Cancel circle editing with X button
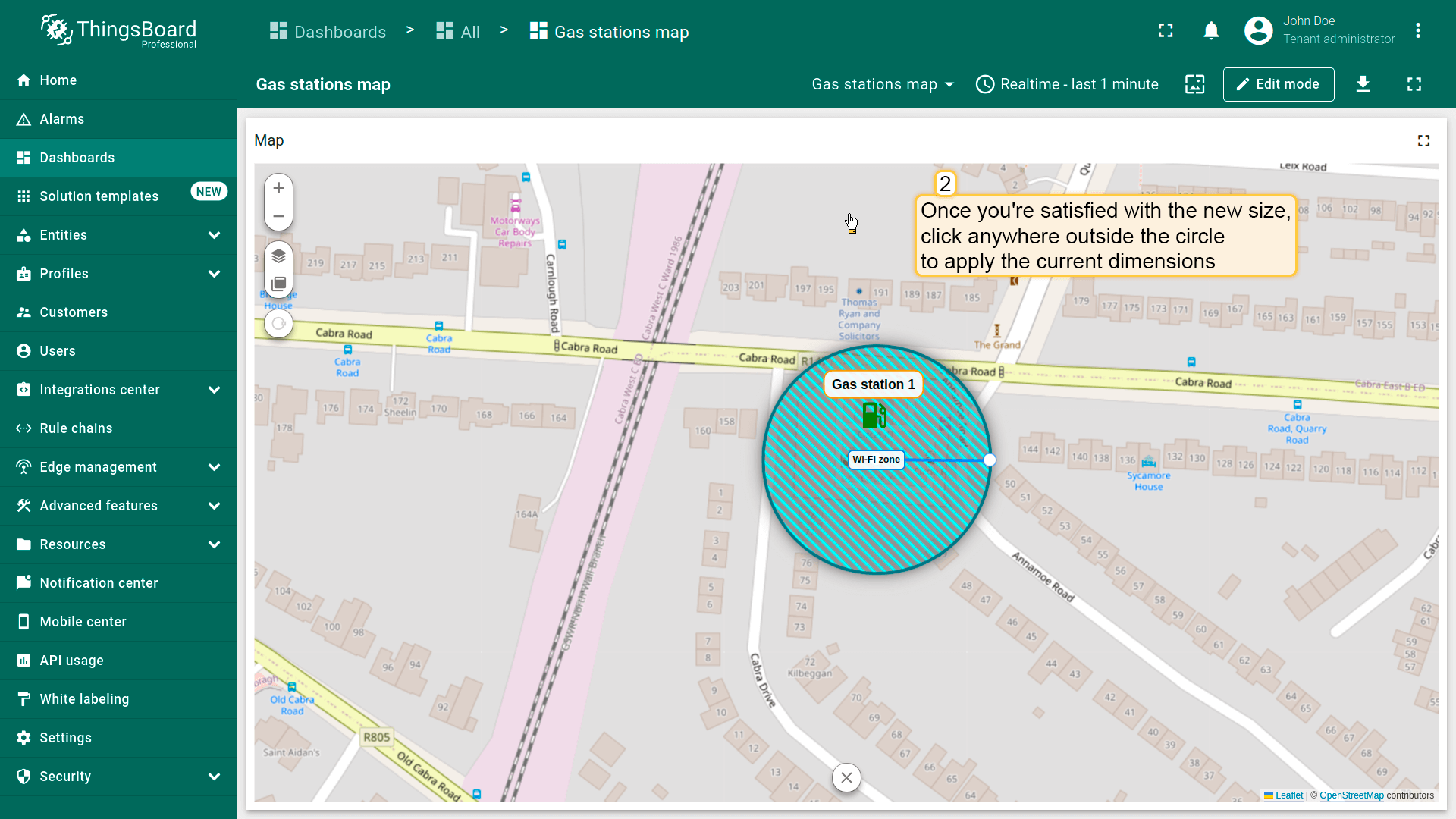Viewport: 1456px width, 819px height. (846, 777)
